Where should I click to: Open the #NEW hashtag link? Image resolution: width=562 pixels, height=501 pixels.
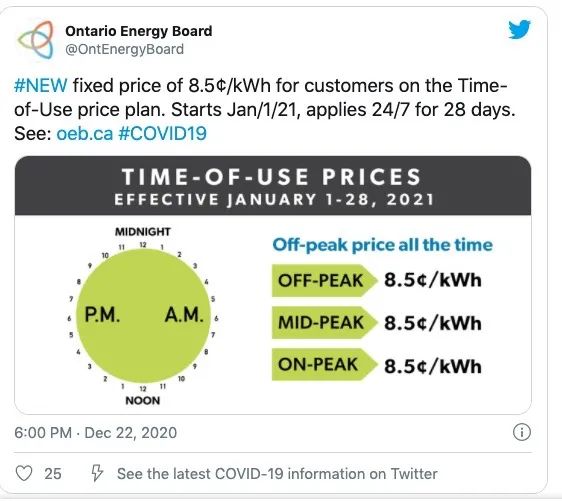click(41, 86)
